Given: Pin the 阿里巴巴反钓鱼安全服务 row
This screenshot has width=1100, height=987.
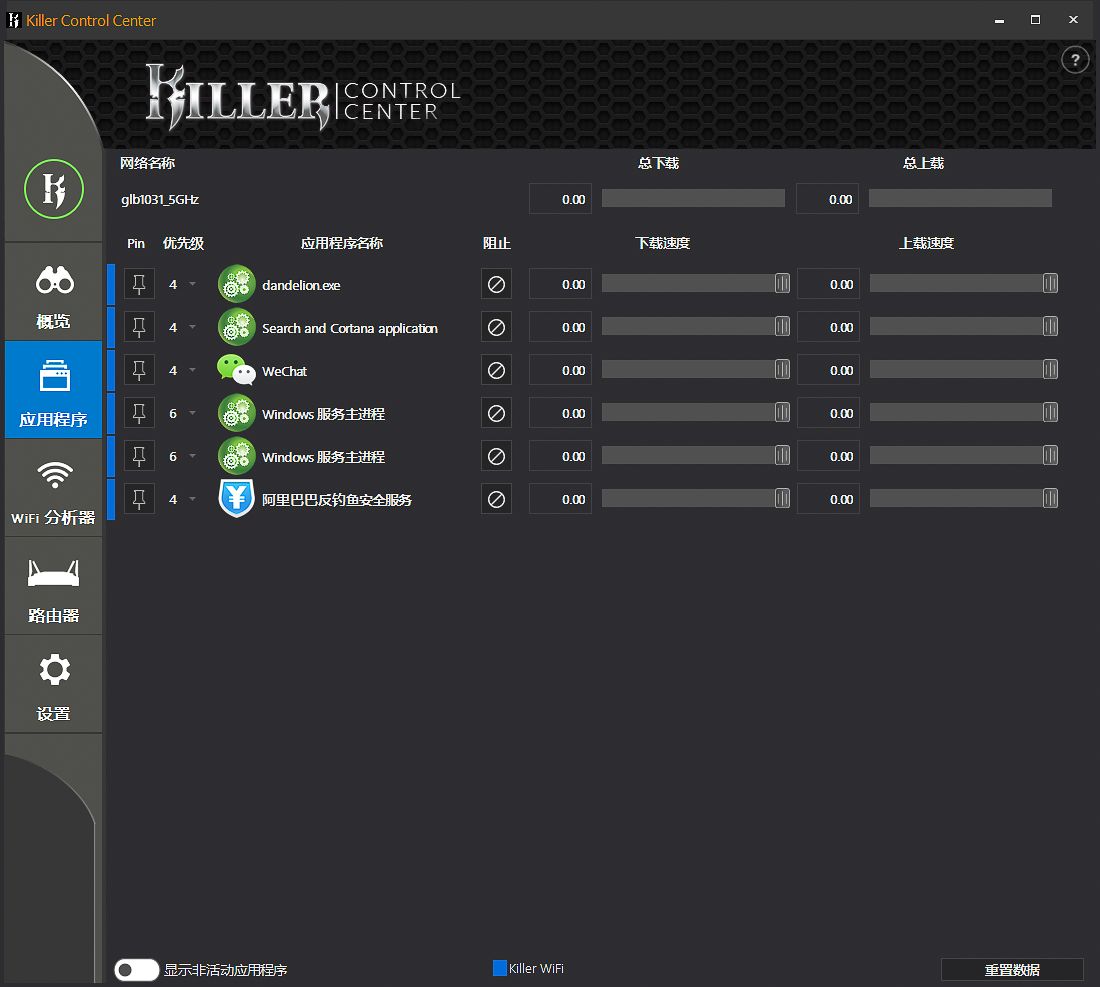Looking at the screenshot, I should 139,499.
